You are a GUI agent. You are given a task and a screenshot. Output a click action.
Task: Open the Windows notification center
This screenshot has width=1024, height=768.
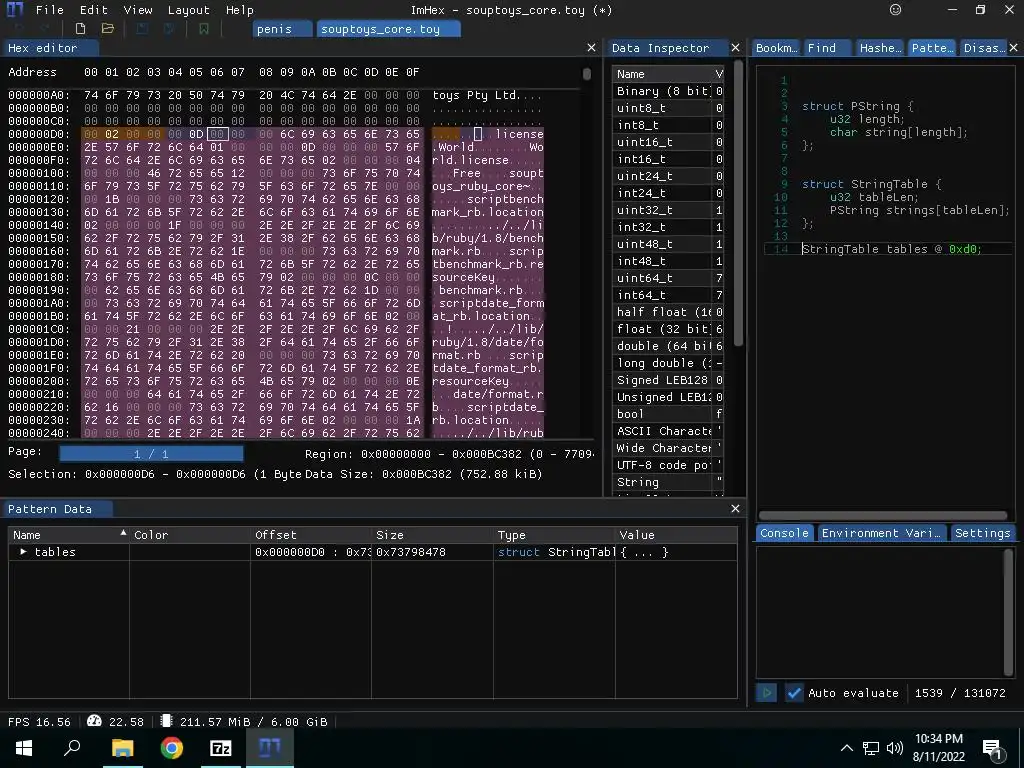(991, 749)
